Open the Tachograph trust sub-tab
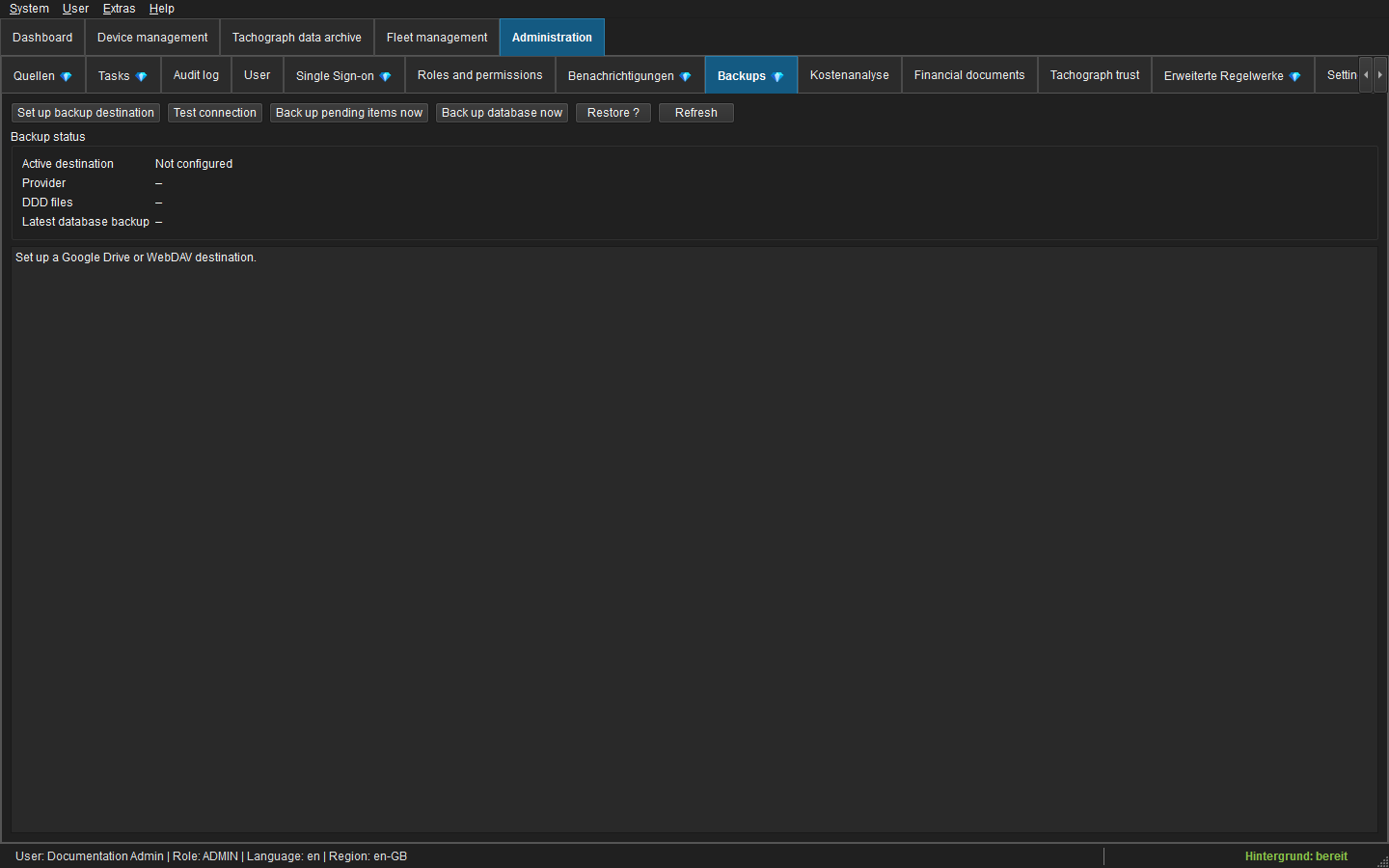 click(x=1095, y=75)
